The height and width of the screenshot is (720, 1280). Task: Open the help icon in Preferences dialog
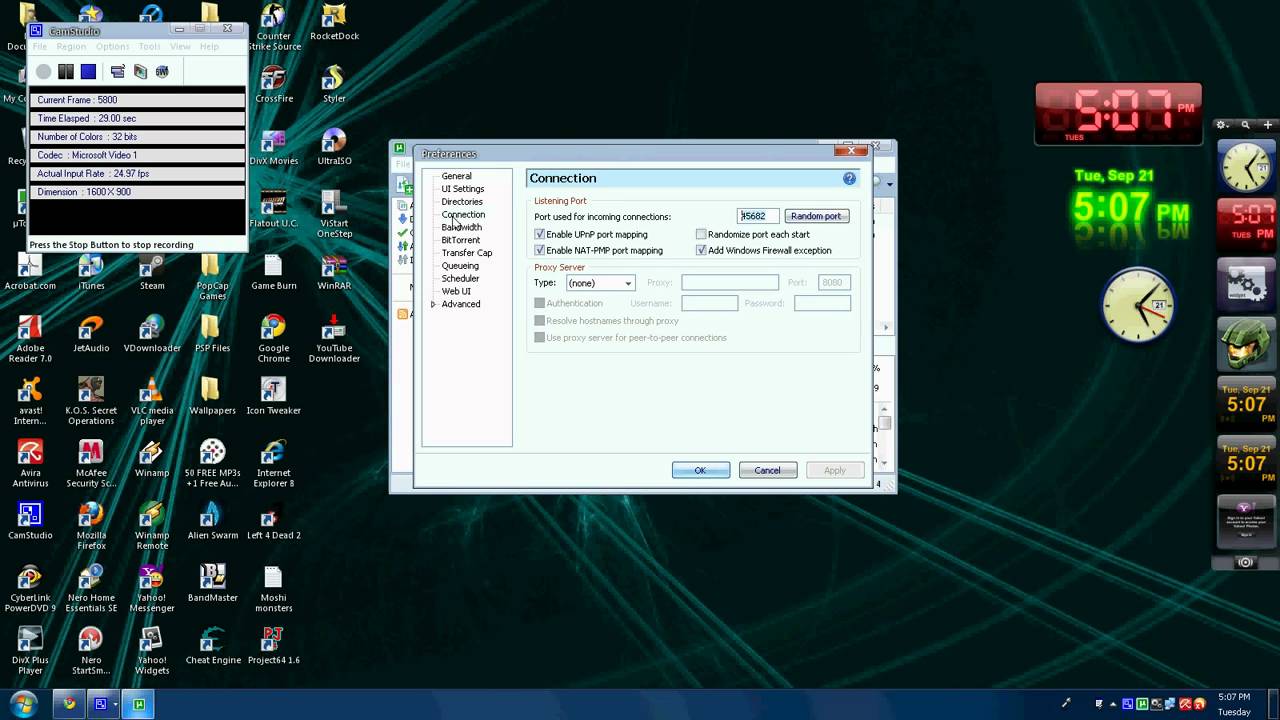coord(849,178)
